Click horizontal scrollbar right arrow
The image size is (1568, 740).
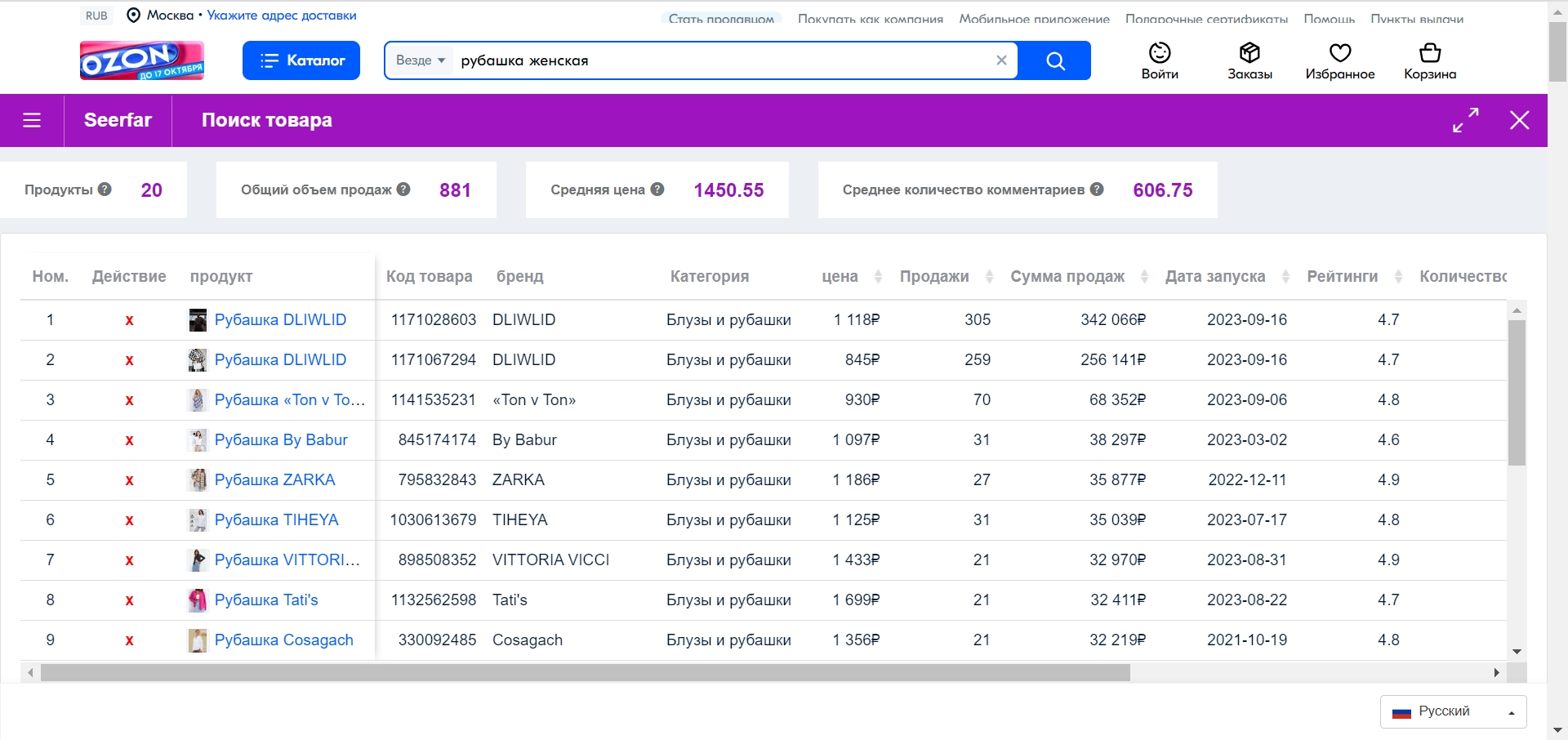point(1496,673)
